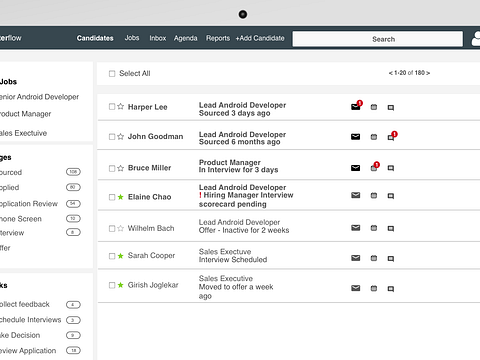Open Sarah Cooper's comment icon
The height and width of the screenshot is (360, 480).
[391, 259]
